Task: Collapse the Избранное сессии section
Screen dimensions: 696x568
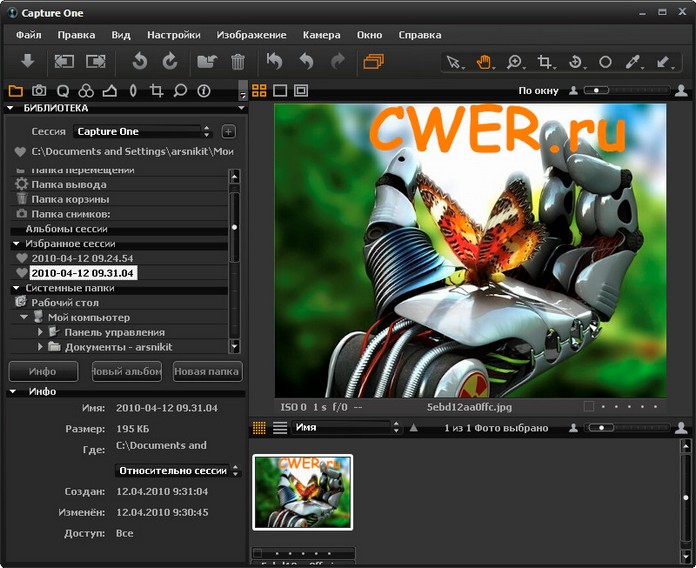Action: tap(17, 244)
